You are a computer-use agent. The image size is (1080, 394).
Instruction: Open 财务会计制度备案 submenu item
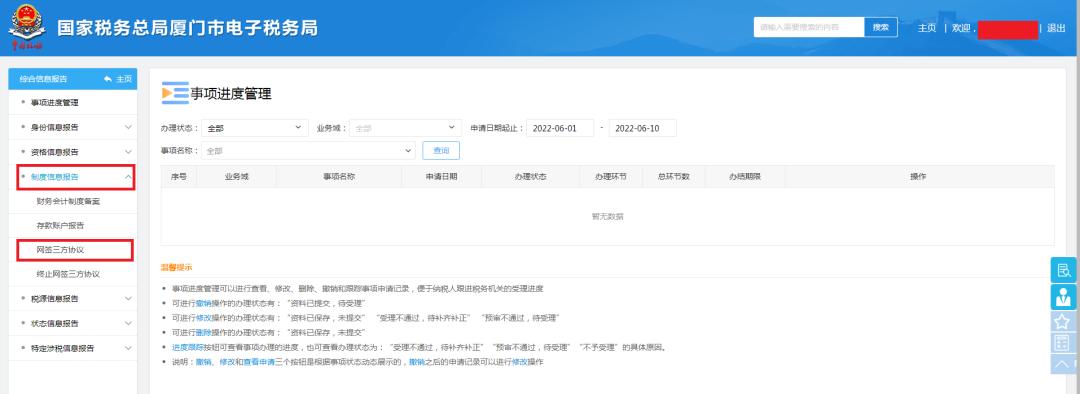pyautogui.click(x=68, y=202)
